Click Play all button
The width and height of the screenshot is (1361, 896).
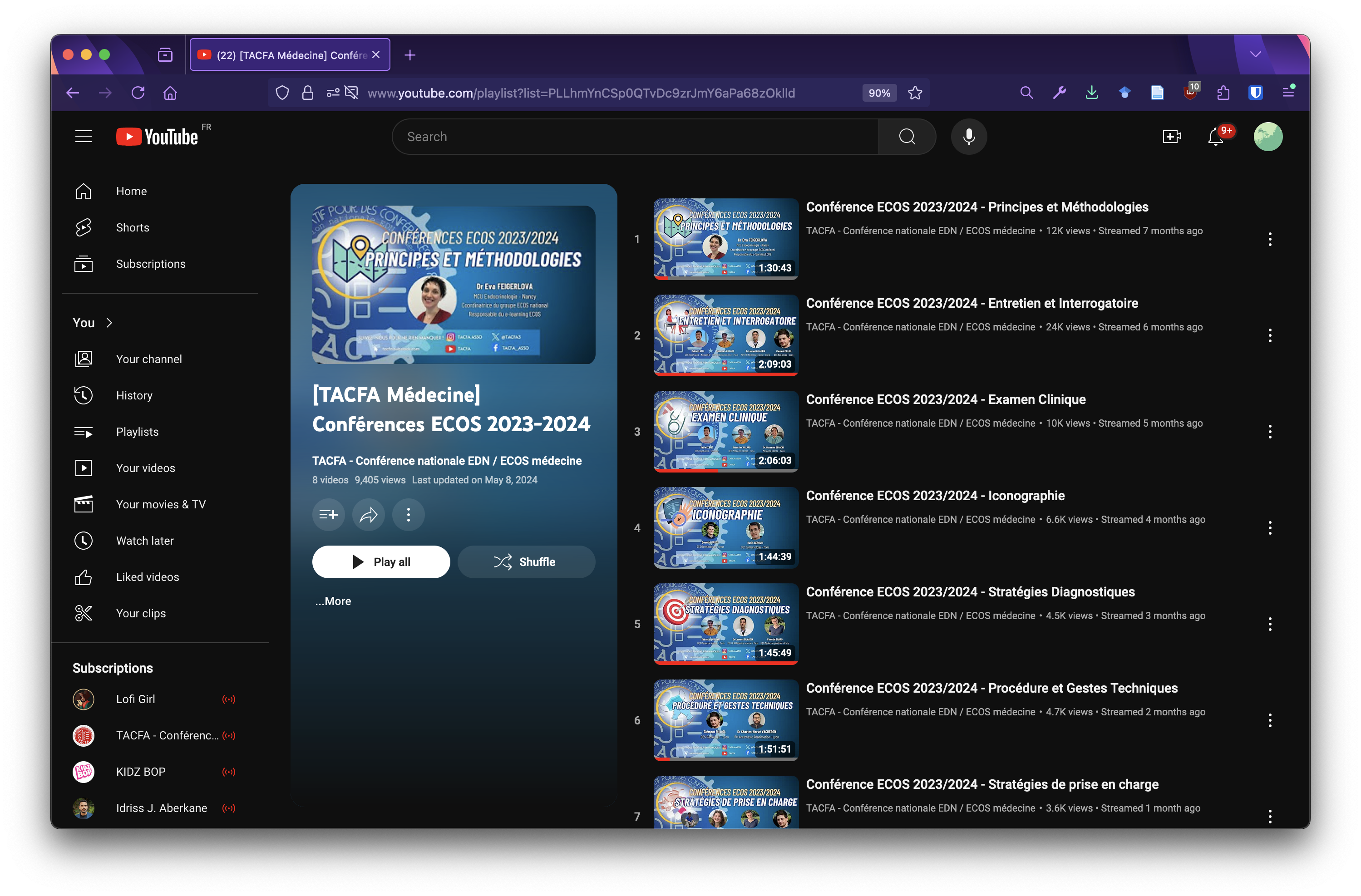381,561
